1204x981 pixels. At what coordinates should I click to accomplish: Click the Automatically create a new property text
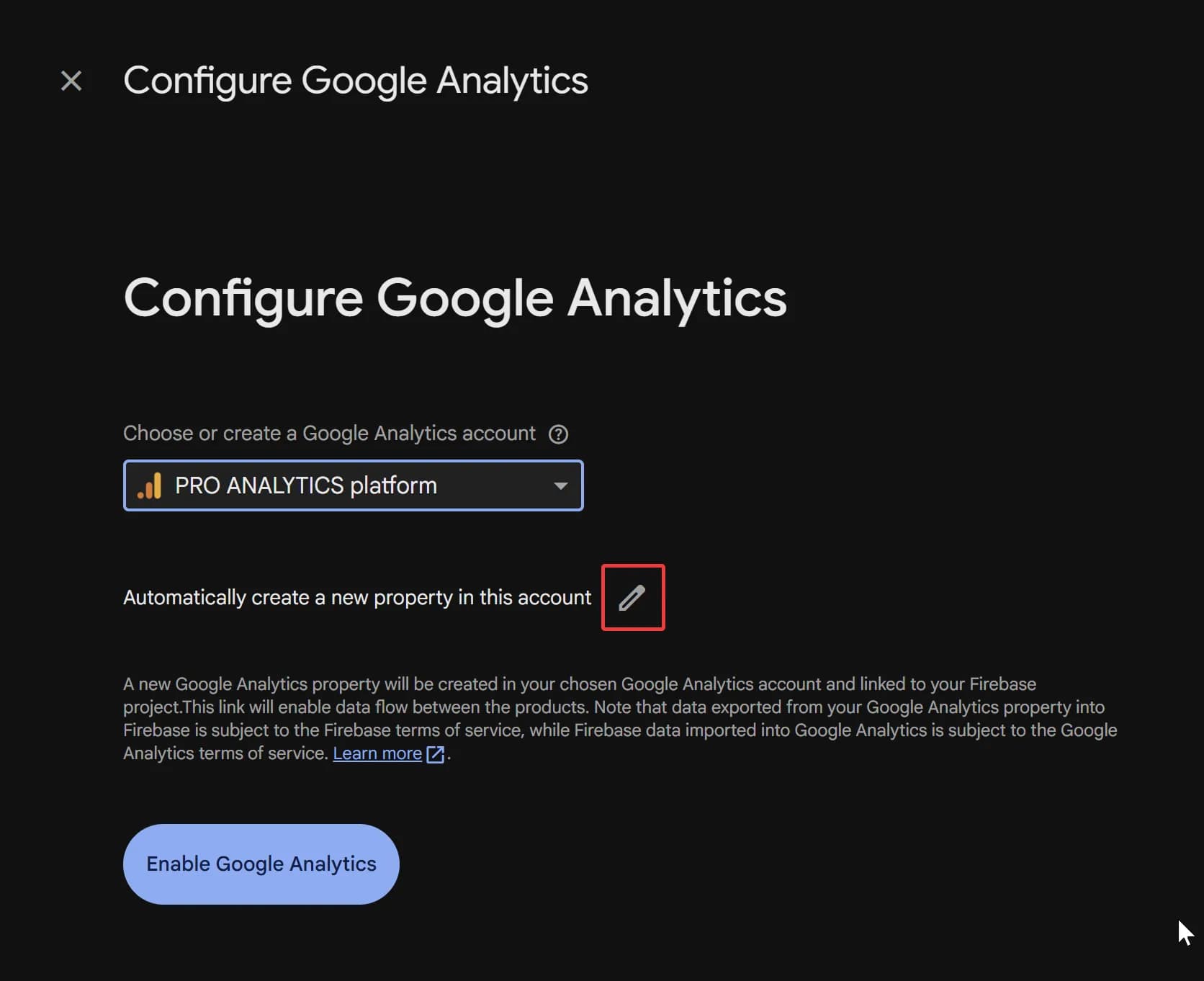pyautogui.click(x=357, y=598)
